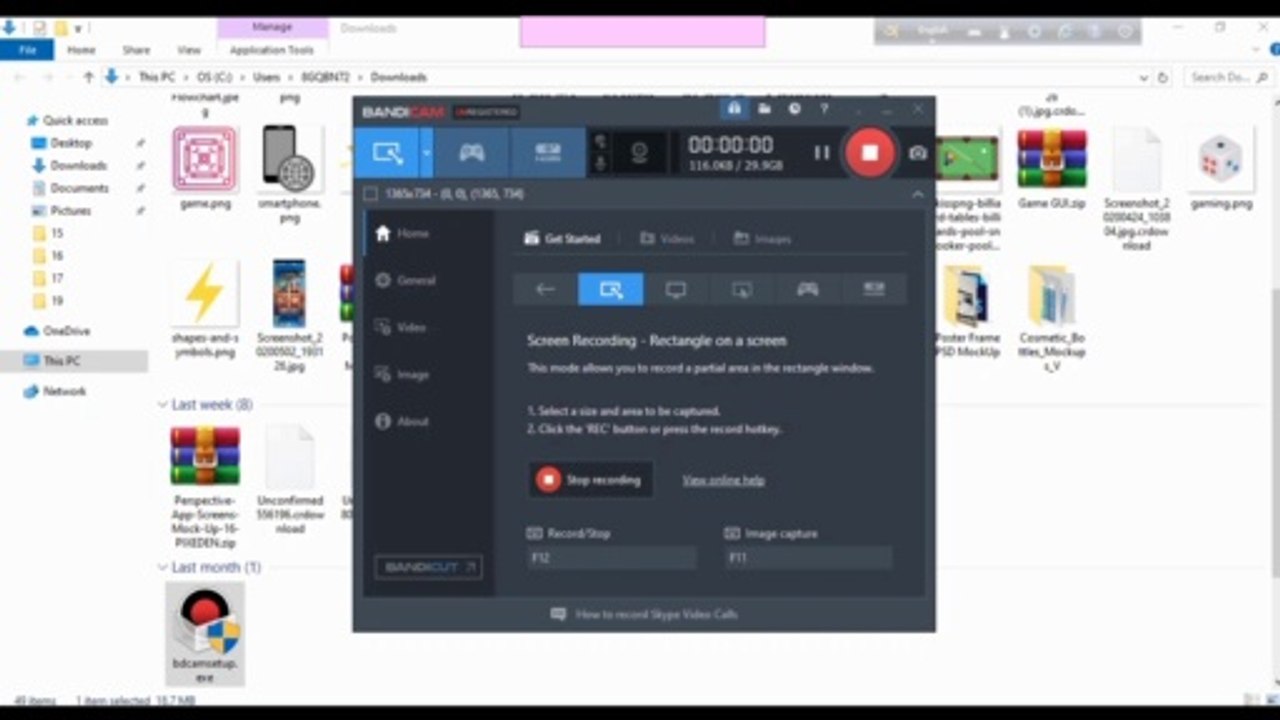Click the round red stop button
This screenshot has height=720, width=1280.
point(869,153)
